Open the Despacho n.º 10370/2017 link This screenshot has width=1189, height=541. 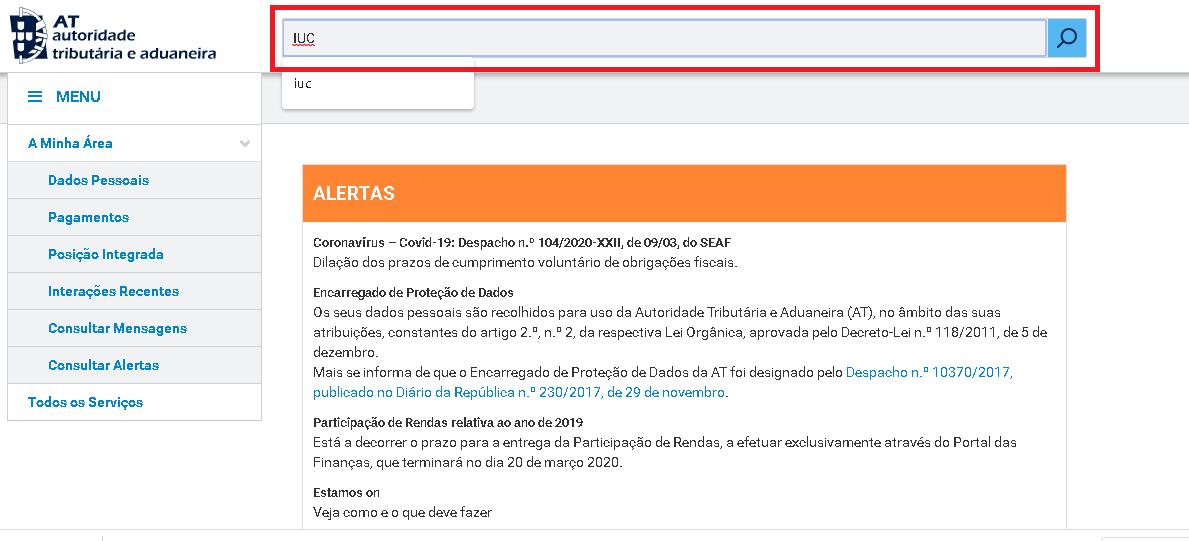pos(929,372)
